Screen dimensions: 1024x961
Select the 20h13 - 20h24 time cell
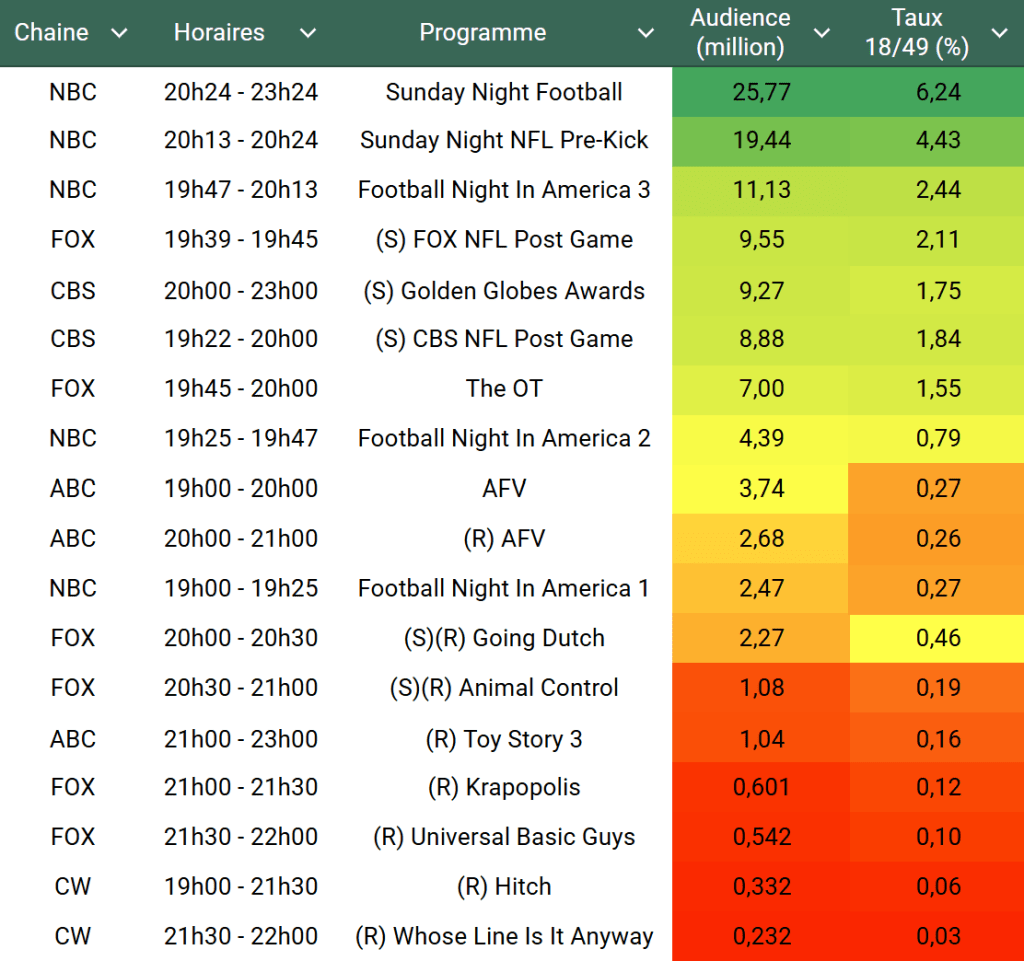[x=241, y=140]
